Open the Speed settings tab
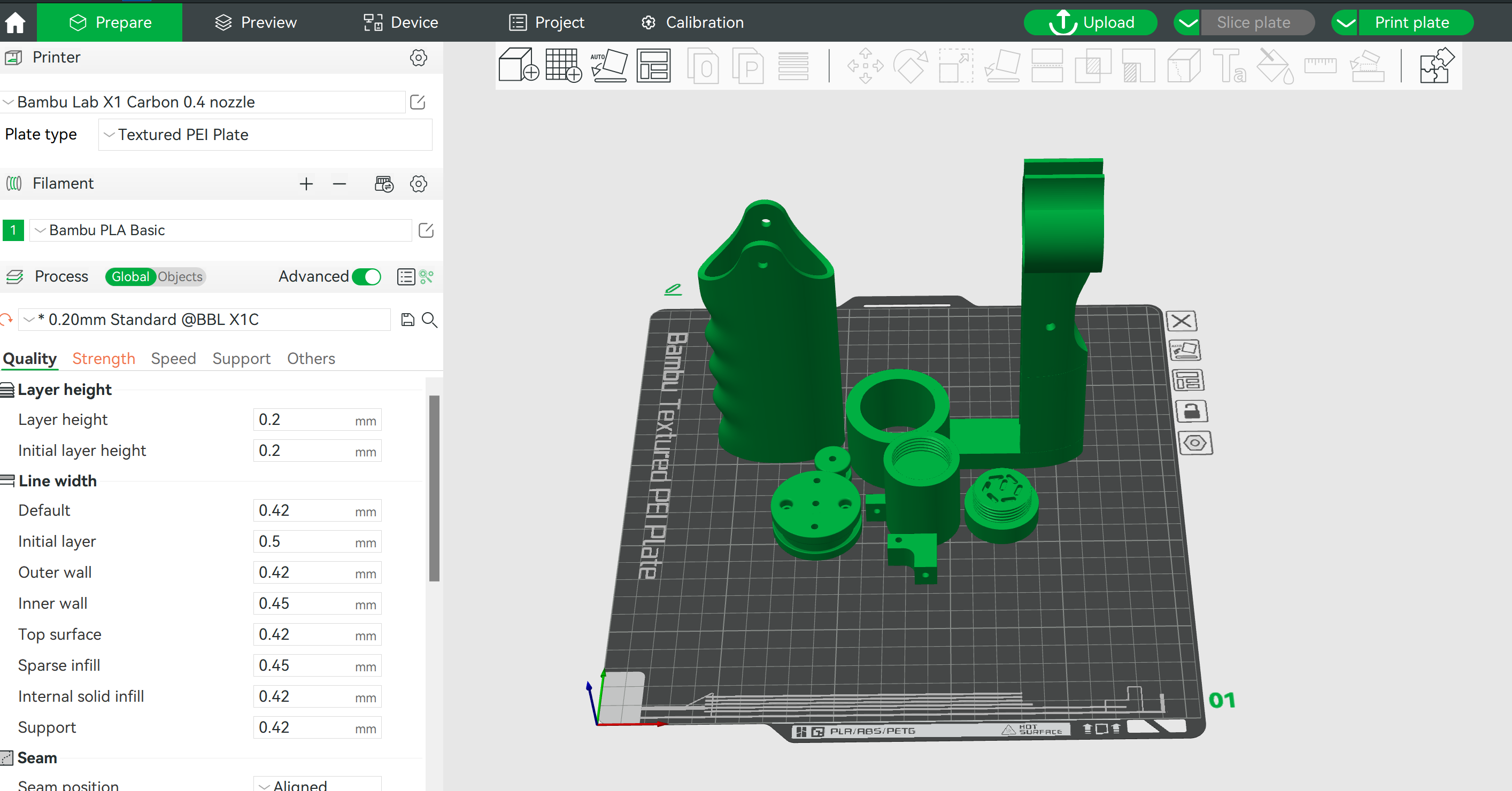This screenshot has height=791, width=1512. (x=173, y=359)
